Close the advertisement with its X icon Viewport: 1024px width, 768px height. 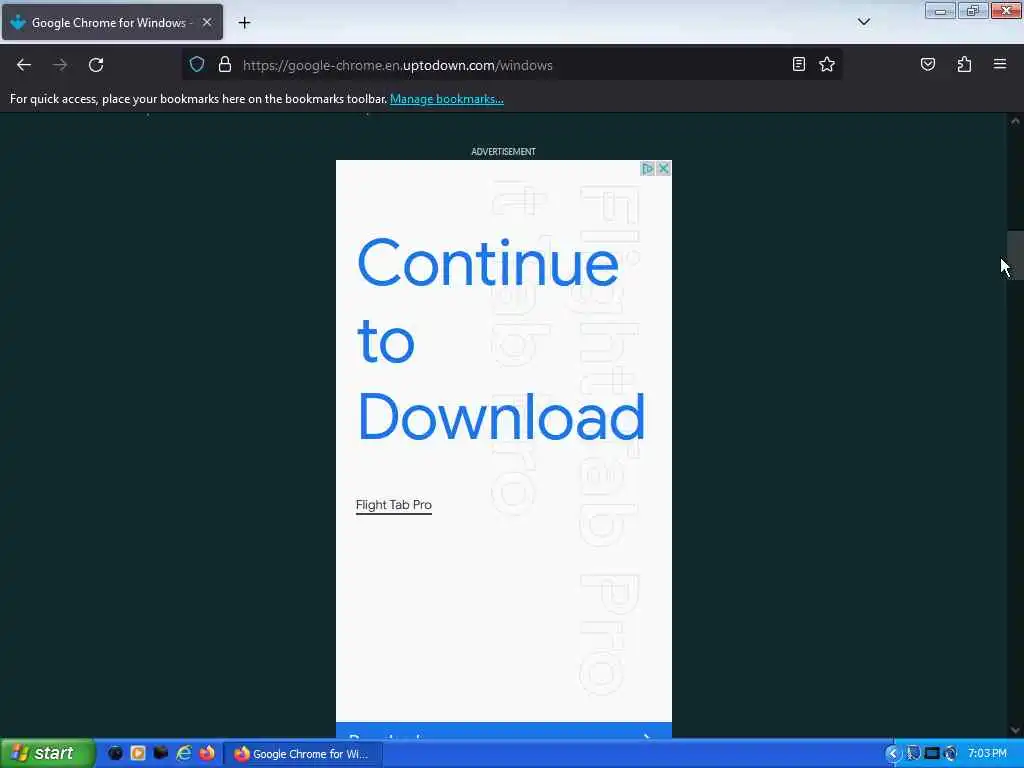(664, 168)
